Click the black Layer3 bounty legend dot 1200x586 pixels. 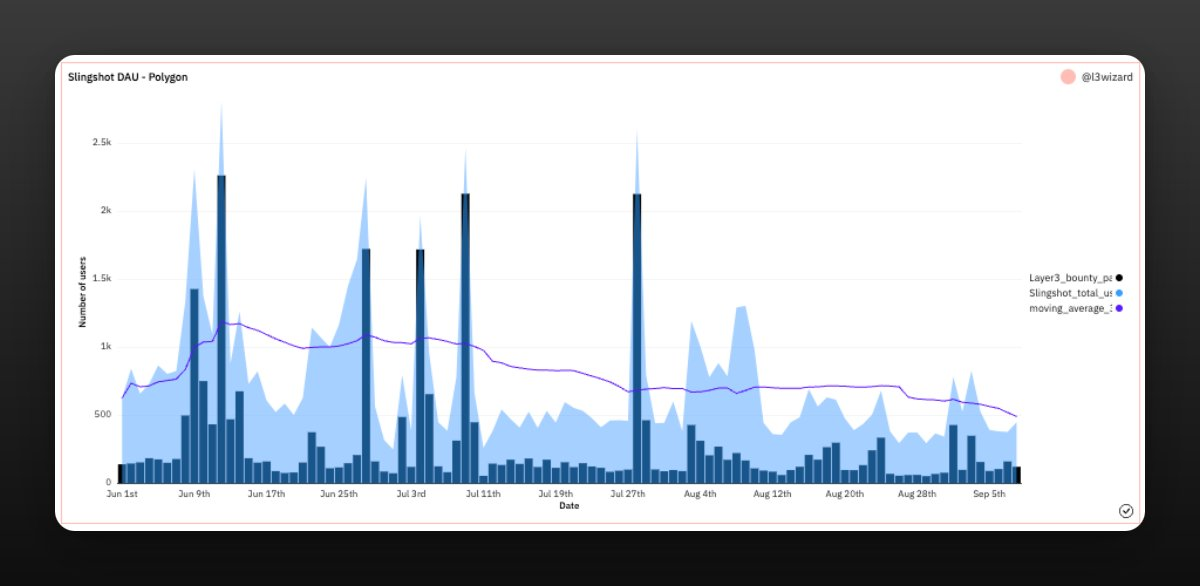[x=1119, y=277]
